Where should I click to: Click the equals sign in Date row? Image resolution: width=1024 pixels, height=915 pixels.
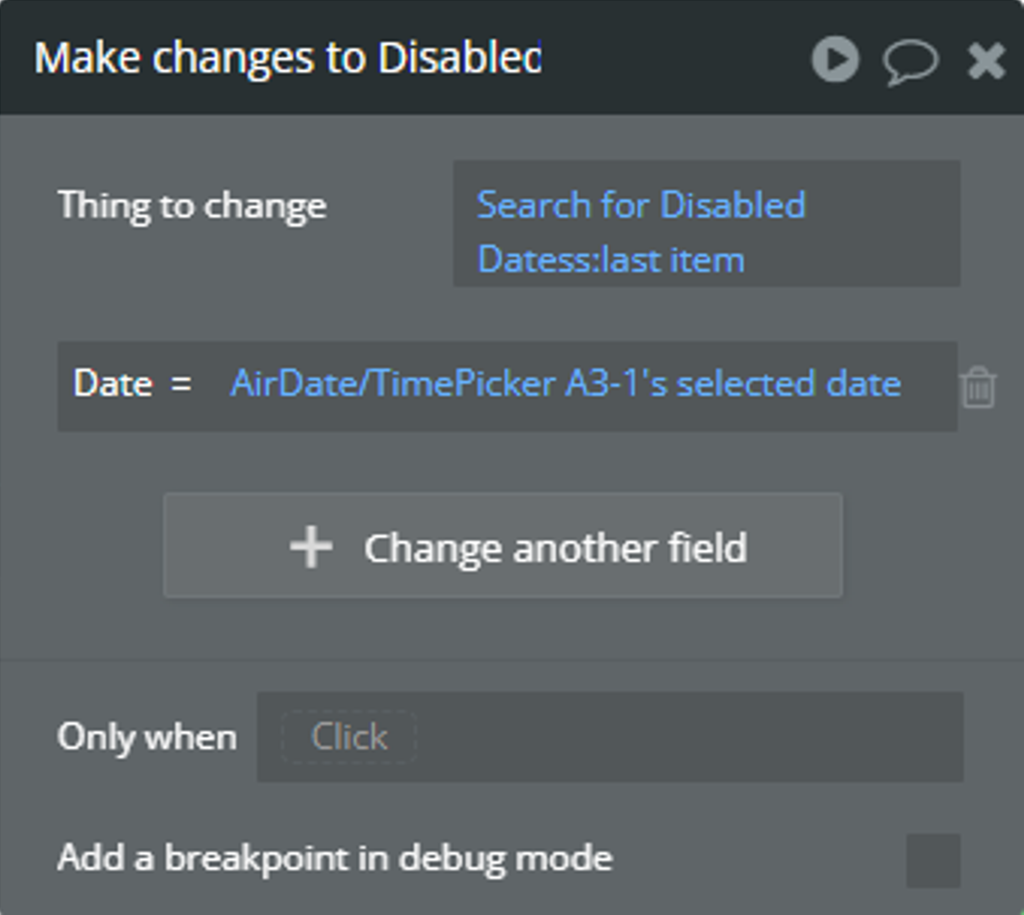pyautogui.click(x=181, y=383)
